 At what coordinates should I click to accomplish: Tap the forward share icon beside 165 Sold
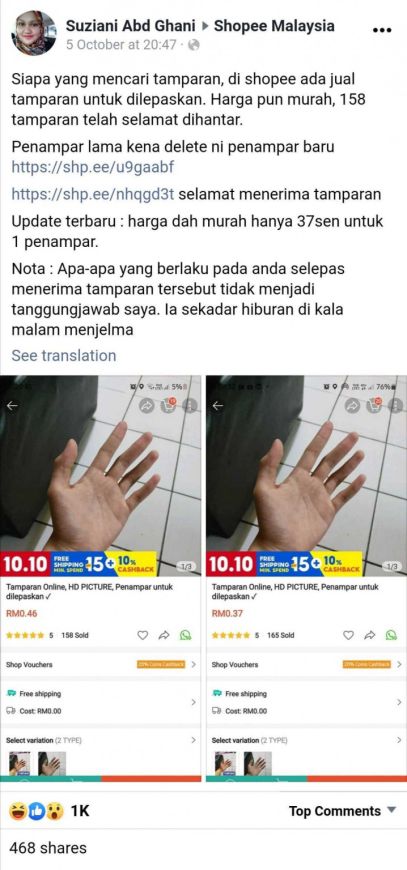(x=369, y=635)
